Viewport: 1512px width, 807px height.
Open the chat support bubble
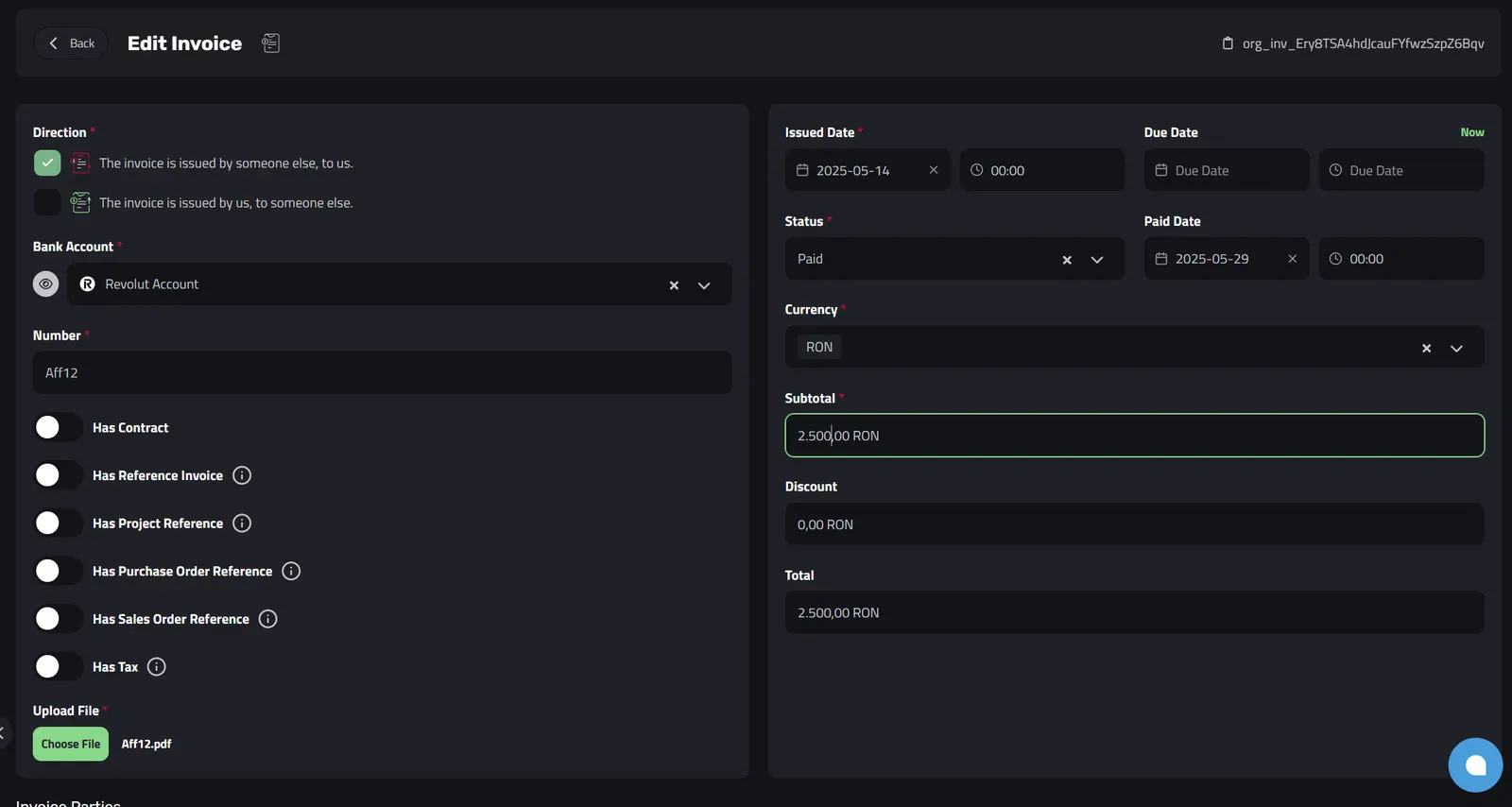point(1475,765)
